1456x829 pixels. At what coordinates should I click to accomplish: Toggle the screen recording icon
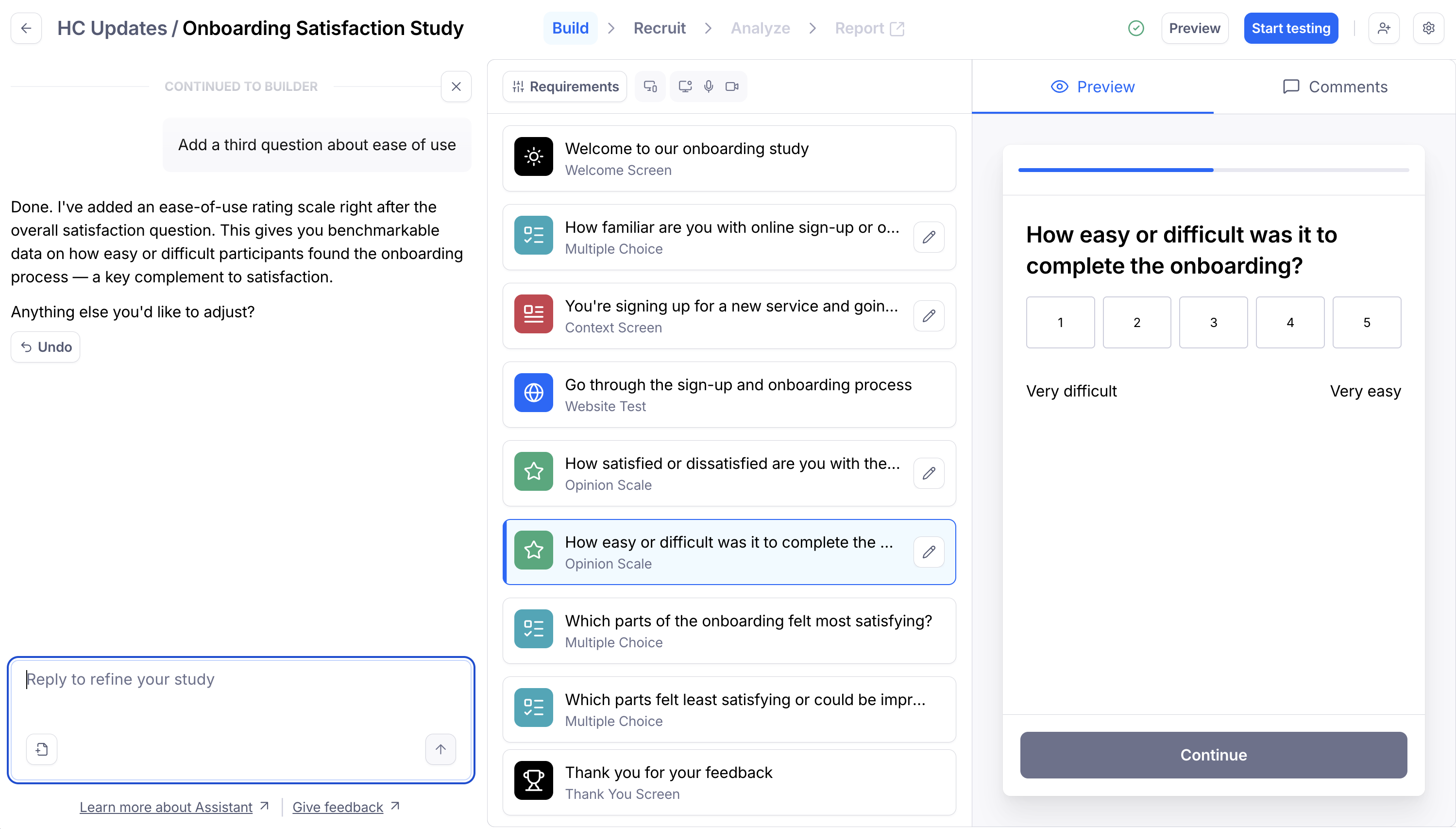(x=685, y=86)
